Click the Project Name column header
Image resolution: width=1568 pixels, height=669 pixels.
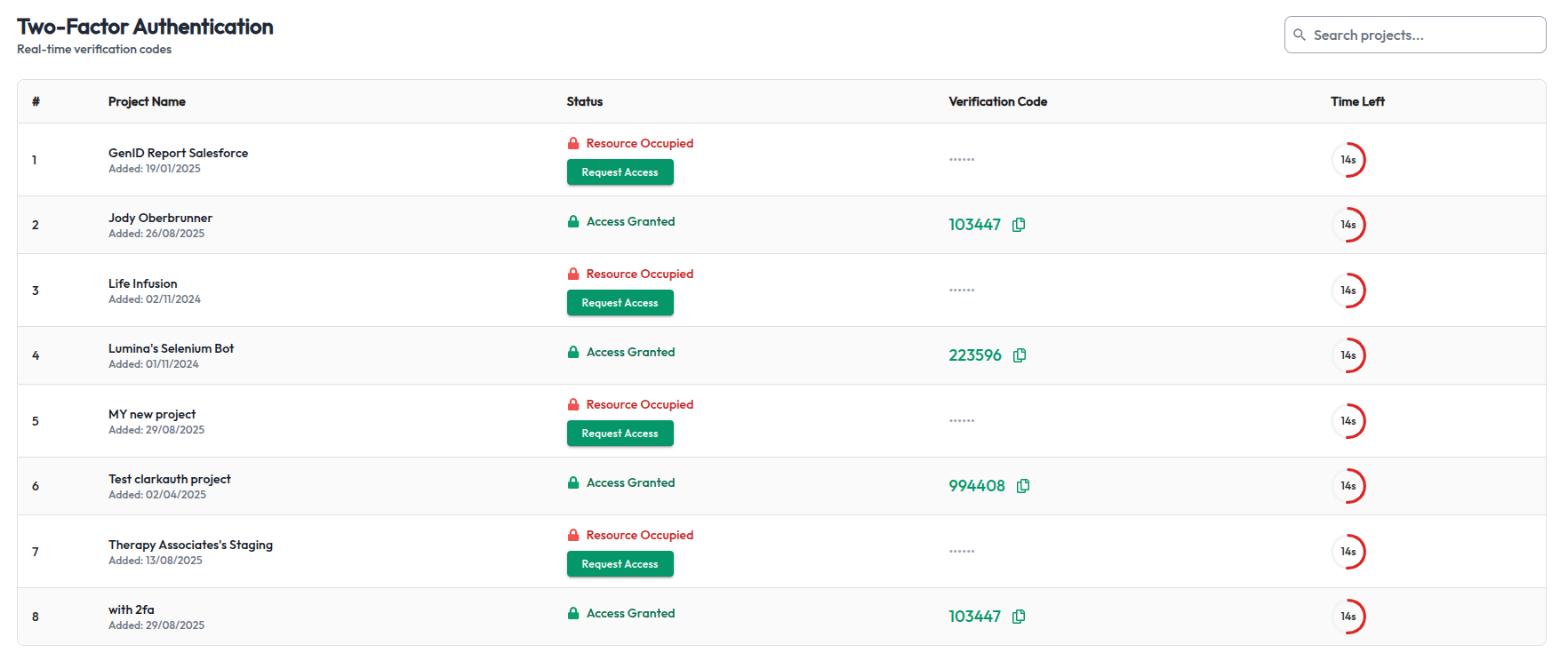(147, 101)
